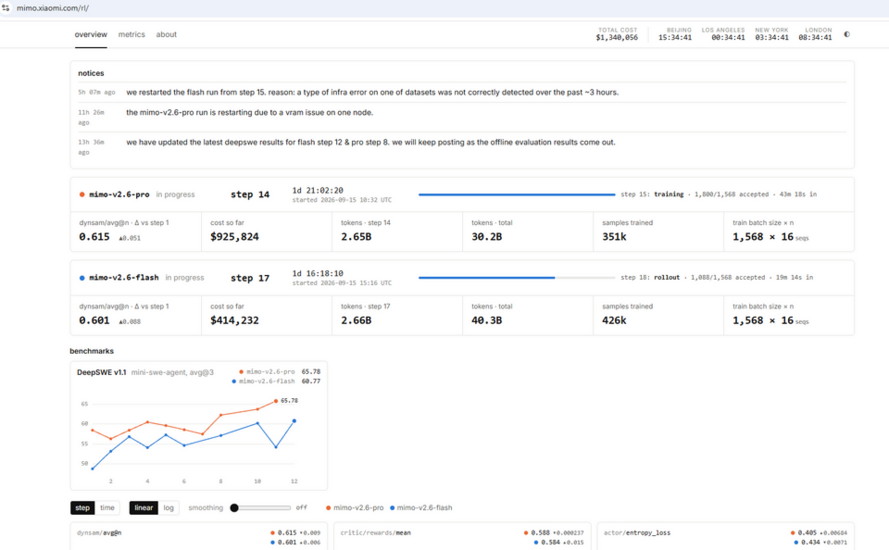Click the step 18 rollout status text

[x=717, y=278]
